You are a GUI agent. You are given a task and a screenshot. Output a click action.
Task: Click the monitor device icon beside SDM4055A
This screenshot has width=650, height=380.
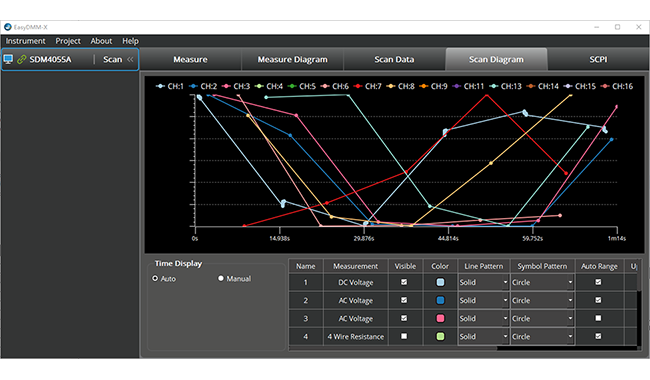(8, 59)
